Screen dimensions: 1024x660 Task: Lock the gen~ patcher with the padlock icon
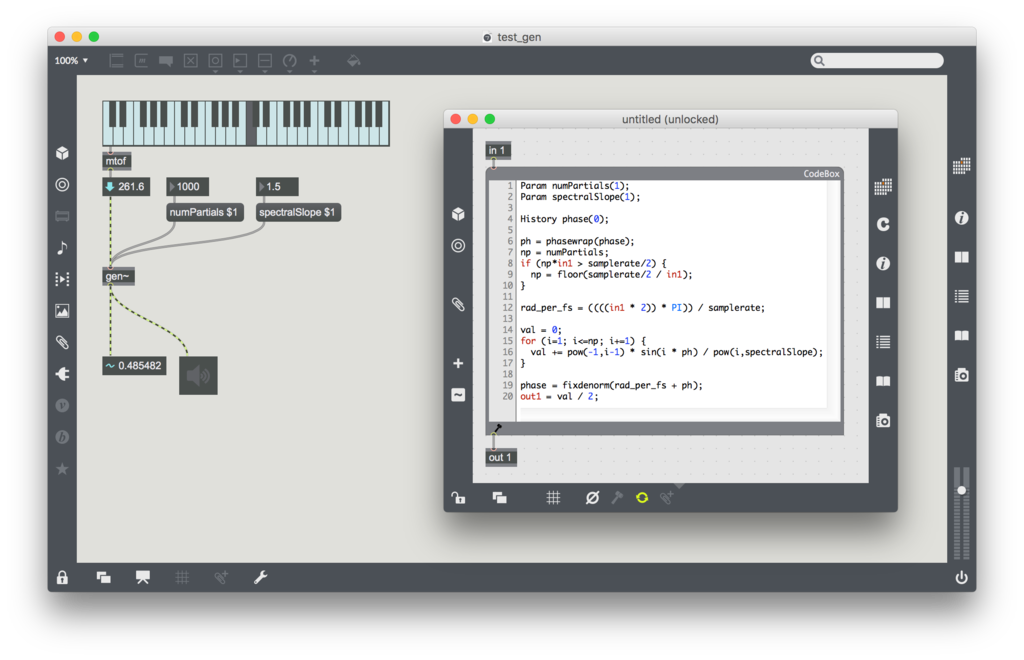coord(459,497)
